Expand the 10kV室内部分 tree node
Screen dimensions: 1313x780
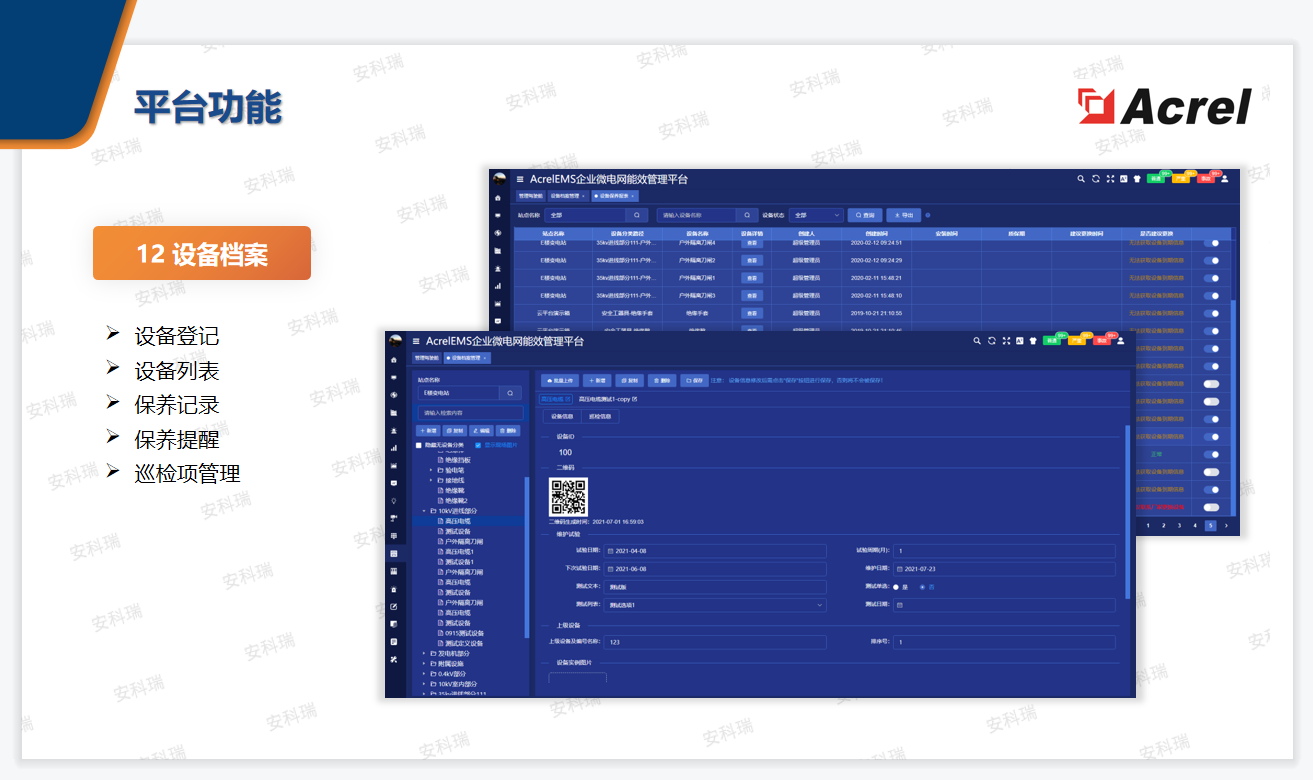click(x=424, y=684)
